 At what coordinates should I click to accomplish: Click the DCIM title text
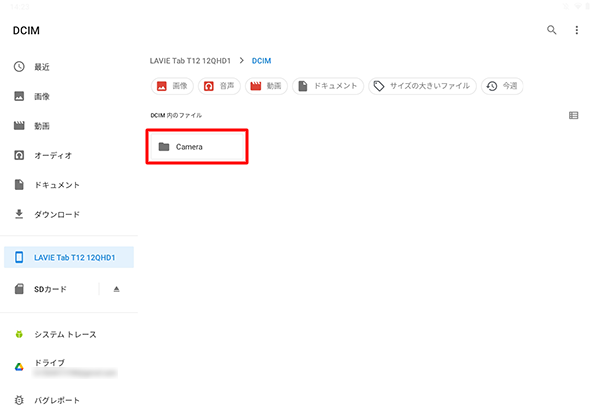(26, 30)
